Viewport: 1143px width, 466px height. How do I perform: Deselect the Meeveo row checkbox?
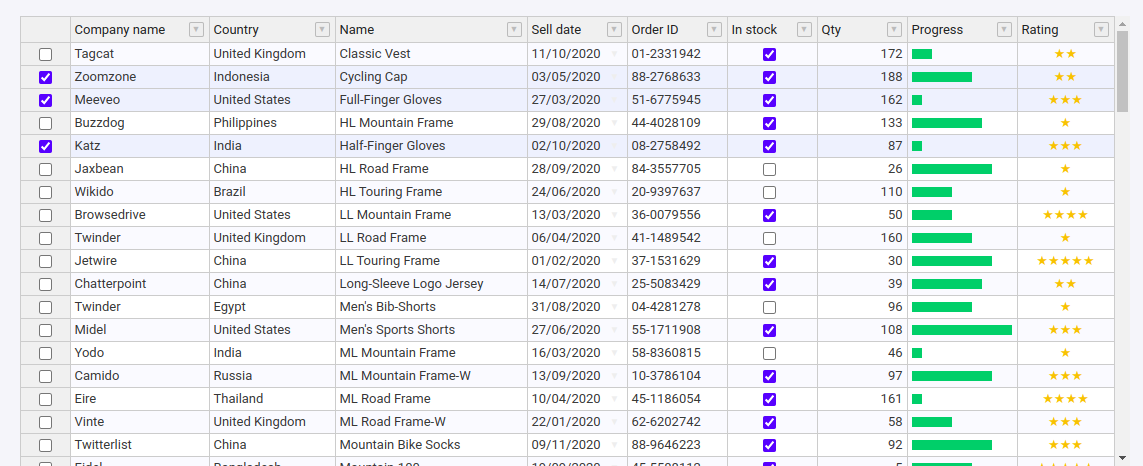pyautogui.click(x=46, y=100)
